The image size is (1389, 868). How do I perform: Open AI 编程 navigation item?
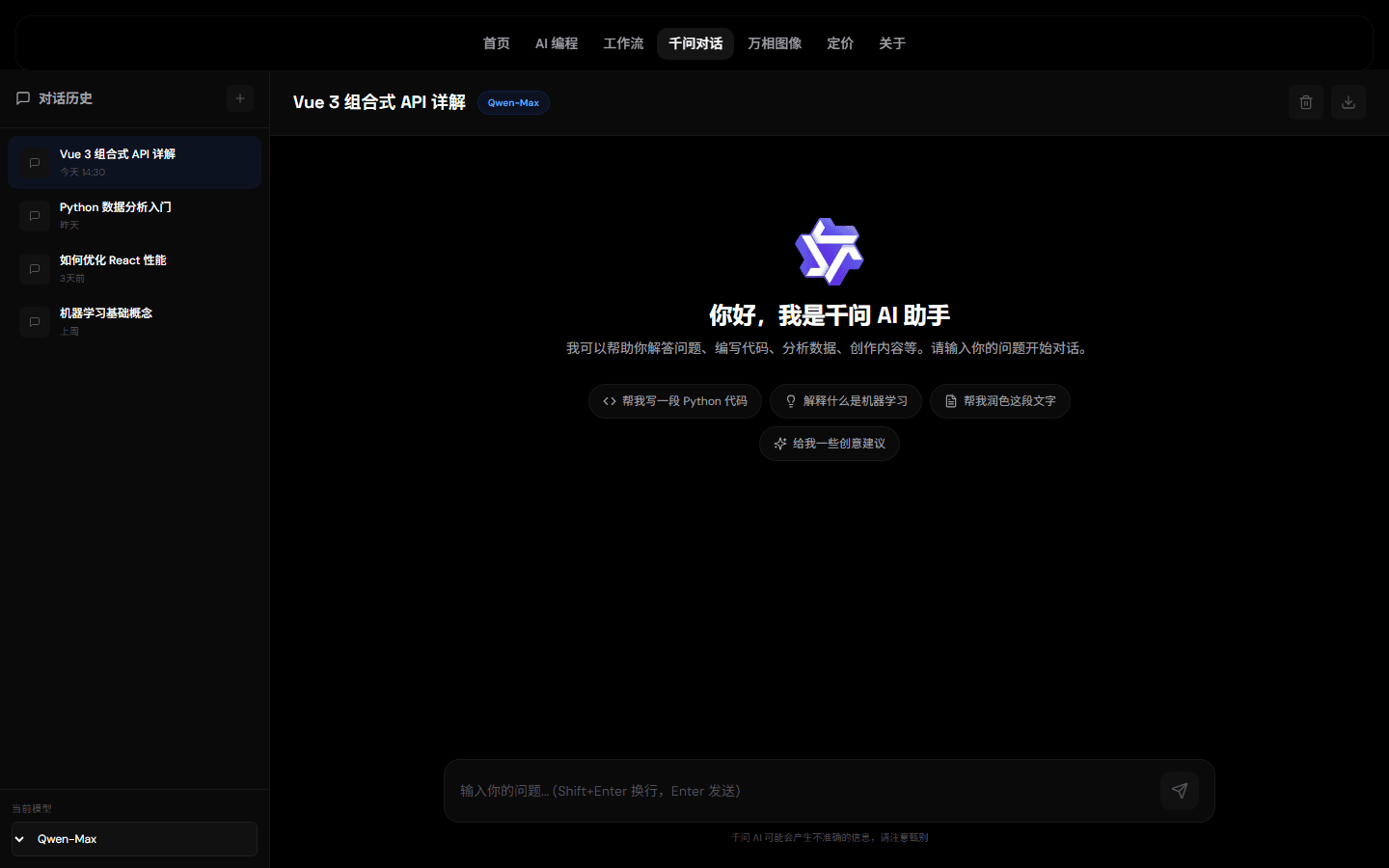557,43
